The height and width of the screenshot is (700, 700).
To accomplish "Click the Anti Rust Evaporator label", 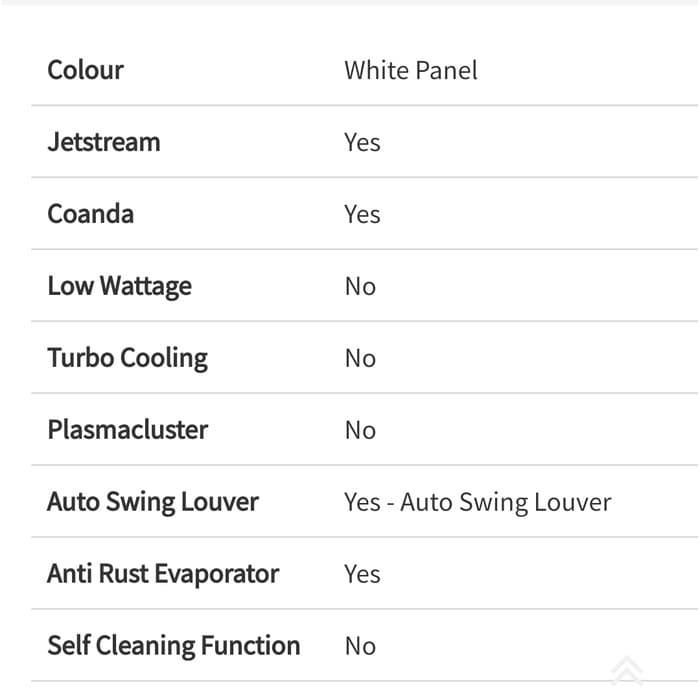I will (x=163, y=574).
